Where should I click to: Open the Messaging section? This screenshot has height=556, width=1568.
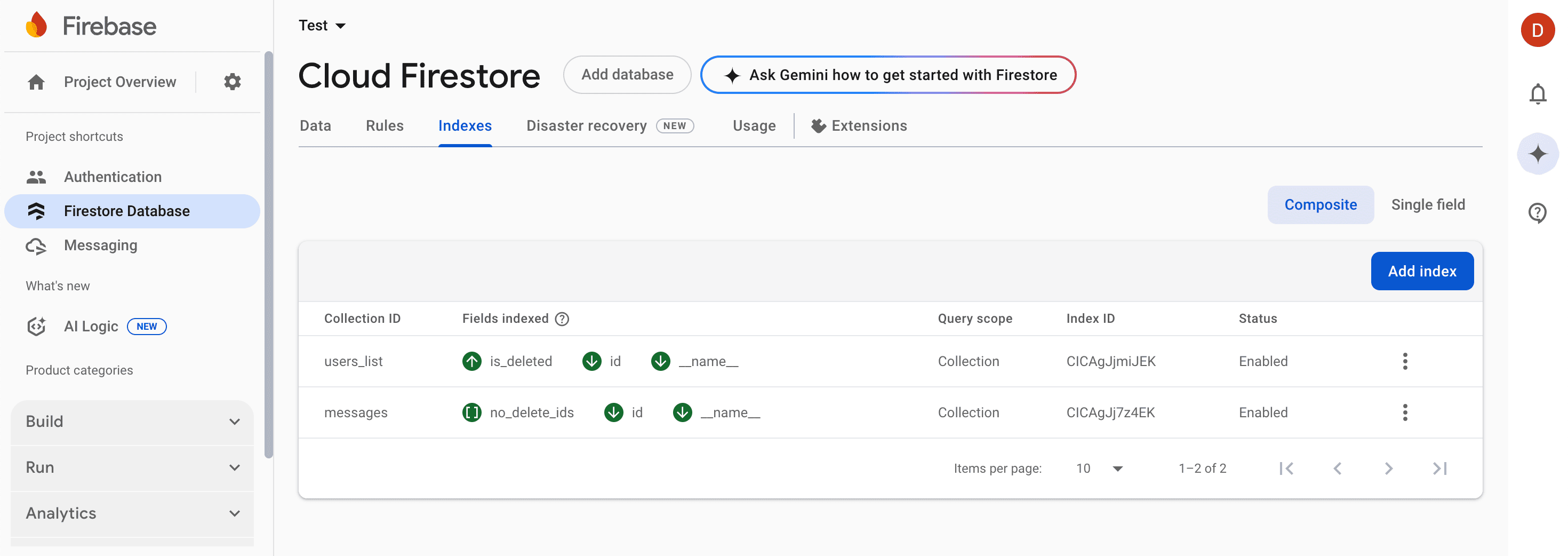(100, 245)
